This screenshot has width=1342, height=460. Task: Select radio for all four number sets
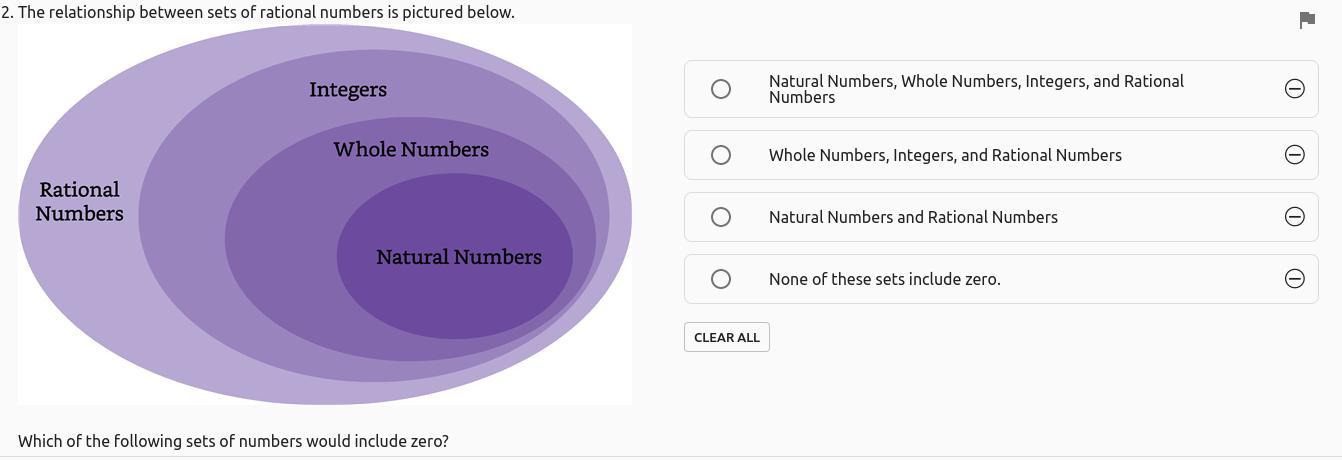pos(721,89)
